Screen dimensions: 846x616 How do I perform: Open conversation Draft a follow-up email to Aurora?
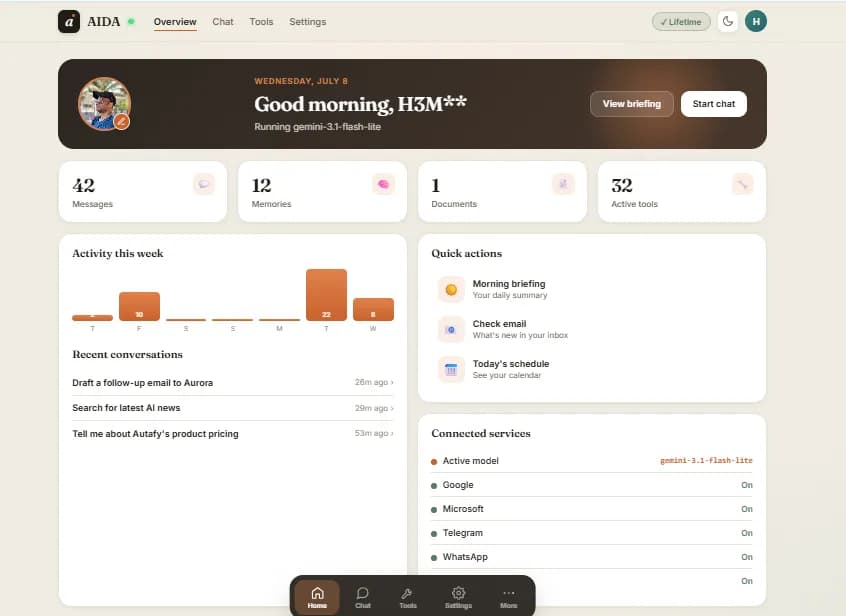coord(233,382)
